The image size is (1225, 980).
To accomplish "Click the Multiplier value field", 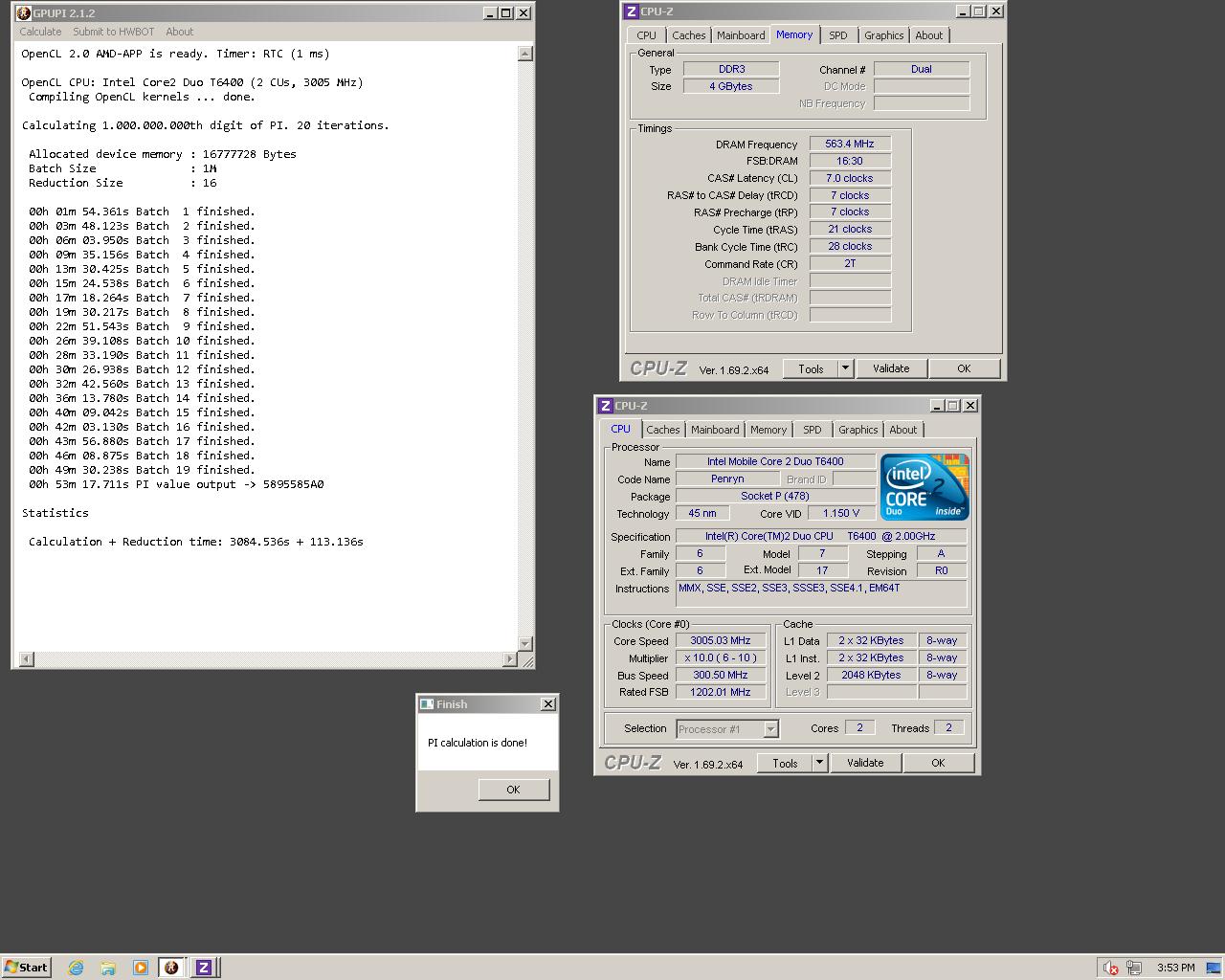I will [721, 657].
